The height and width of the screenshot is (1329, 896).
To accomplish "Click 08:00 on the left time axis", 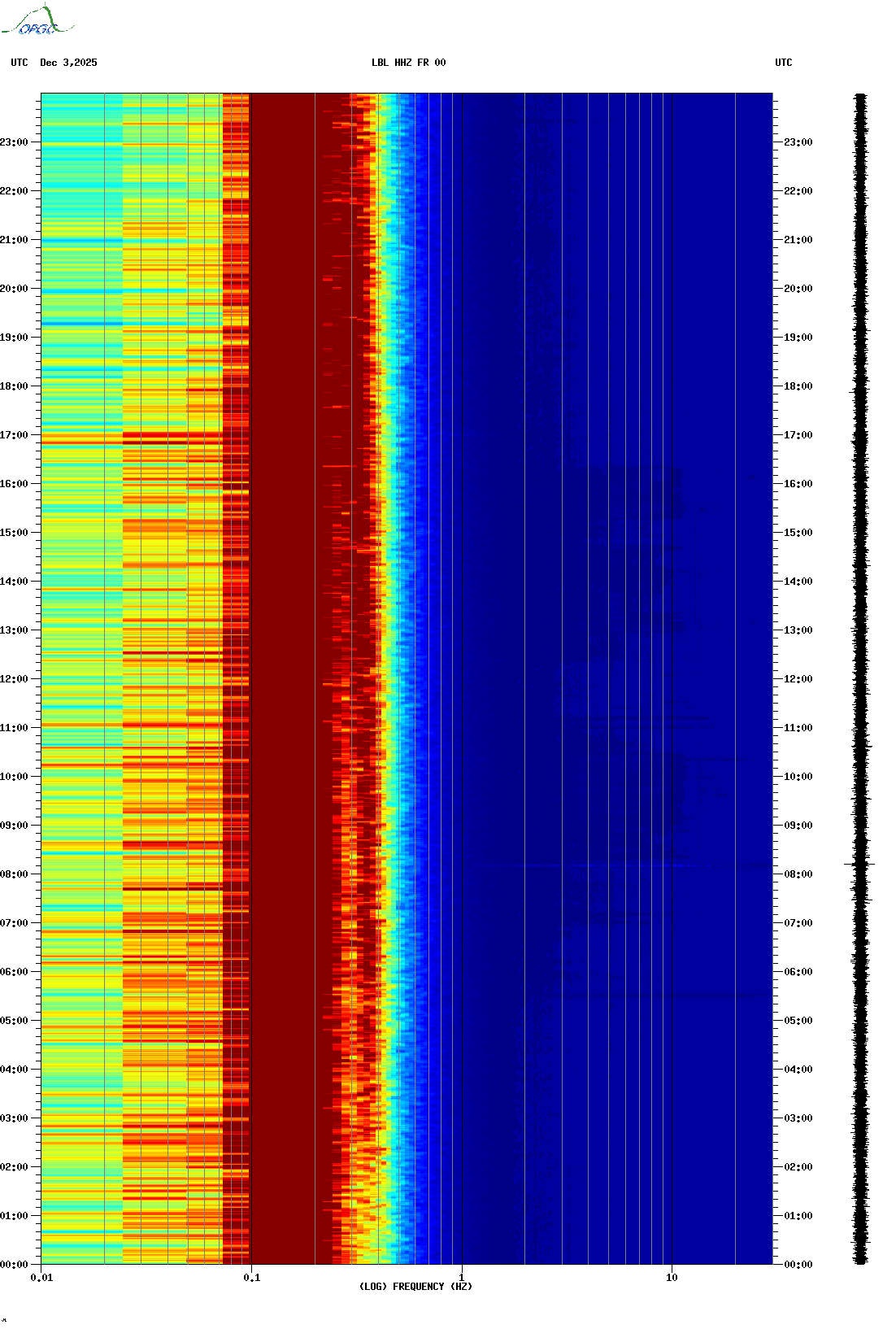I will click(14, 874).
